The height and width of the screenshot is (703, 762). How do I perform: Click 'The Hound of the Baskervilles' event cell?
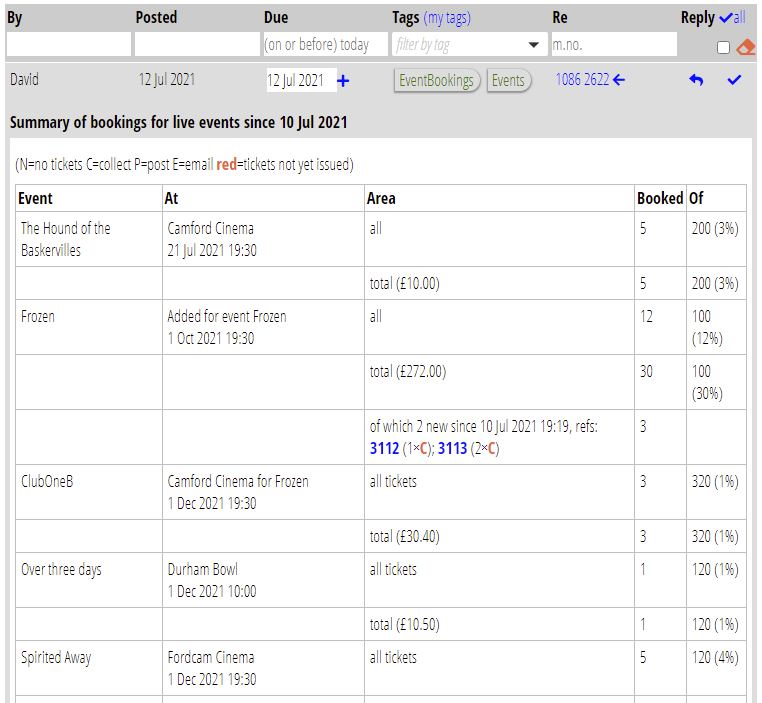pyautogui.click(x=89, y=239)
